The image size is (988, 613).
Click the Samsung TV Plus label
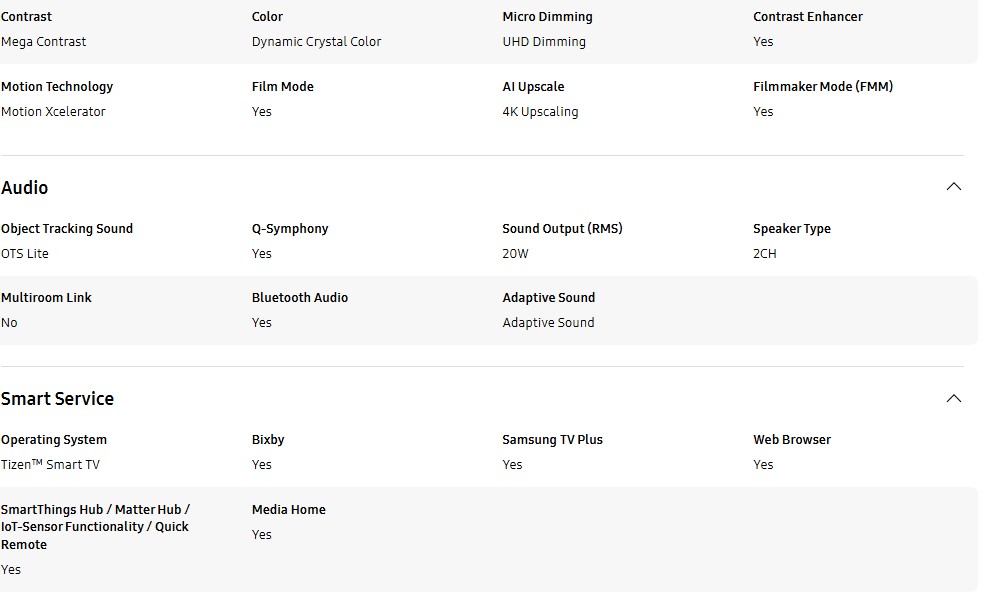[x=552, y=440]
